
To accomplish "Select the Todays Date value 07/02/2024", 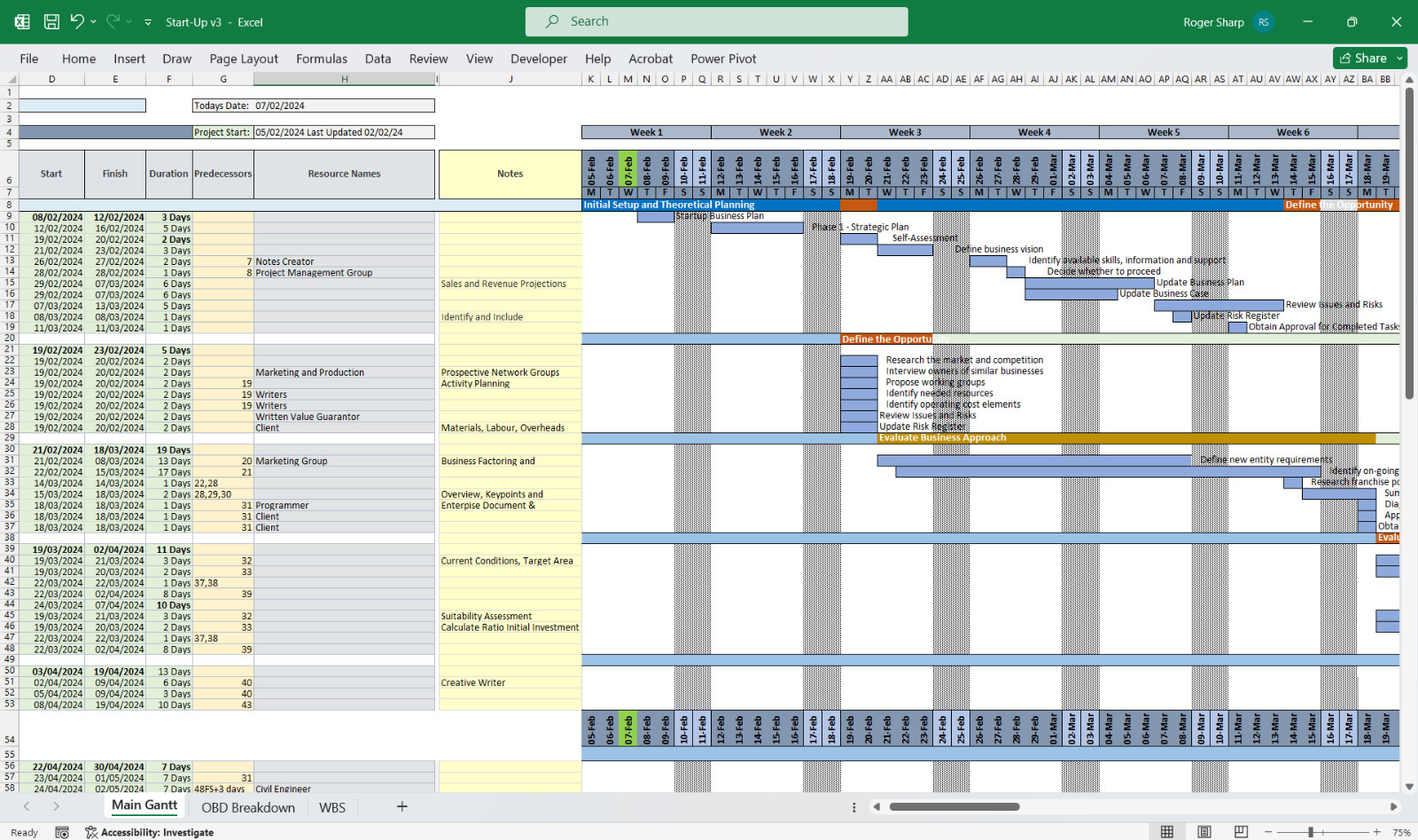I will click(x=344, y=105).
